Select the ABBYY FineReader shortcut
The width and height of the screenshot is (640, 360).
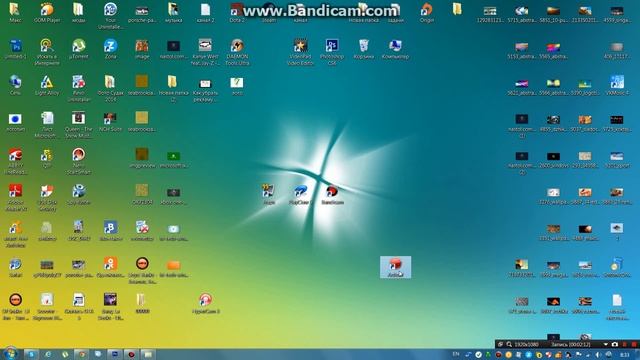click(x=15, y=161)
